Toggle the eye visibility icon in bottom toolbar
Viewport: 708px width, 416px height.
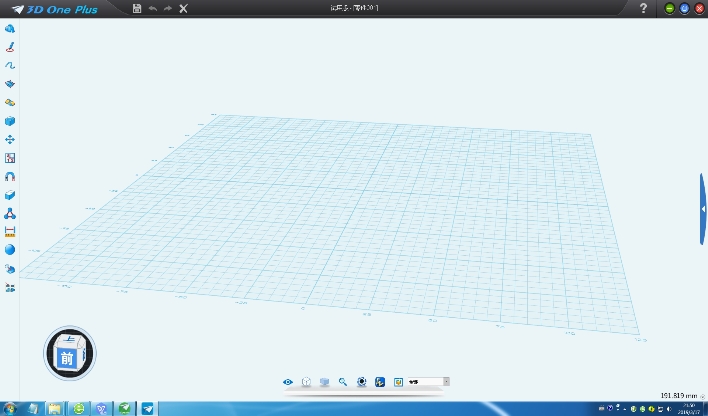(x=288, y=382)
